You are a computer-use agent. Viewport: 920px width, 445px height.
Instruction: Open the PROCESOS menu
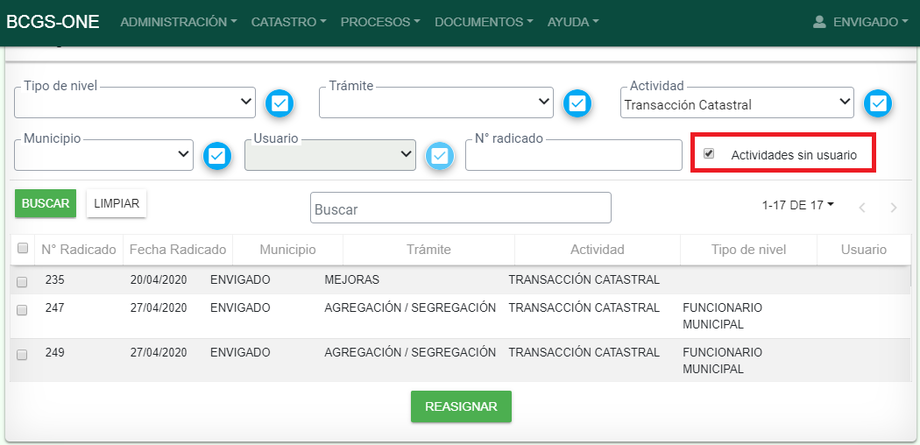tap(380, 22)
